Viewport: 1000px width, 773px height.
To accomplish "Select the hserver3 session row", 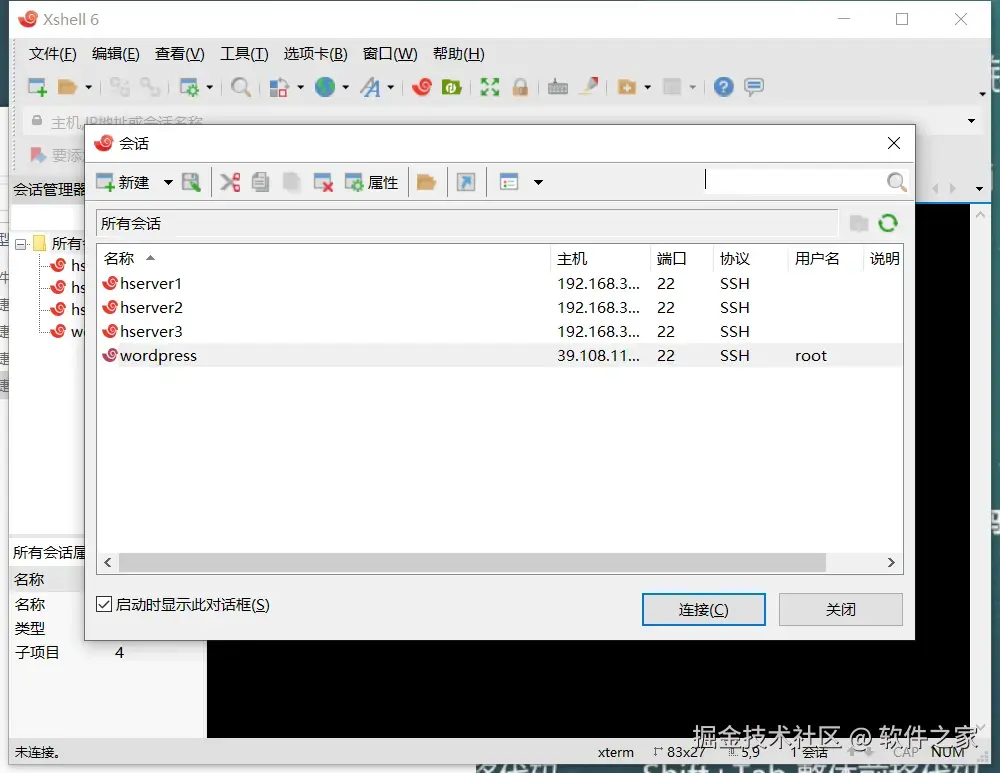I will coord(500,332).
